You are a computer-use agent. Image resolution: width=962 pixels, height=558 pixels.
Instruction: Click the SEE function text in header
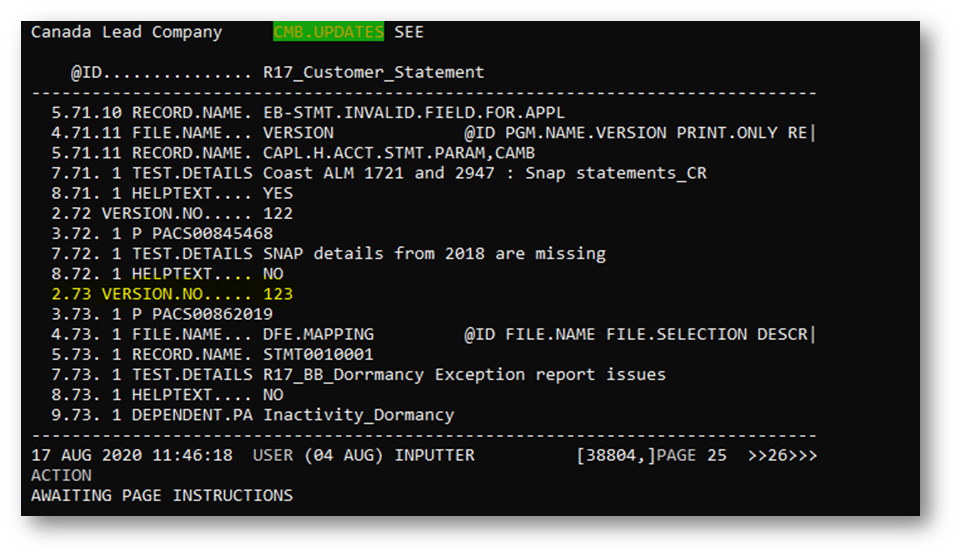pos(409,32)
